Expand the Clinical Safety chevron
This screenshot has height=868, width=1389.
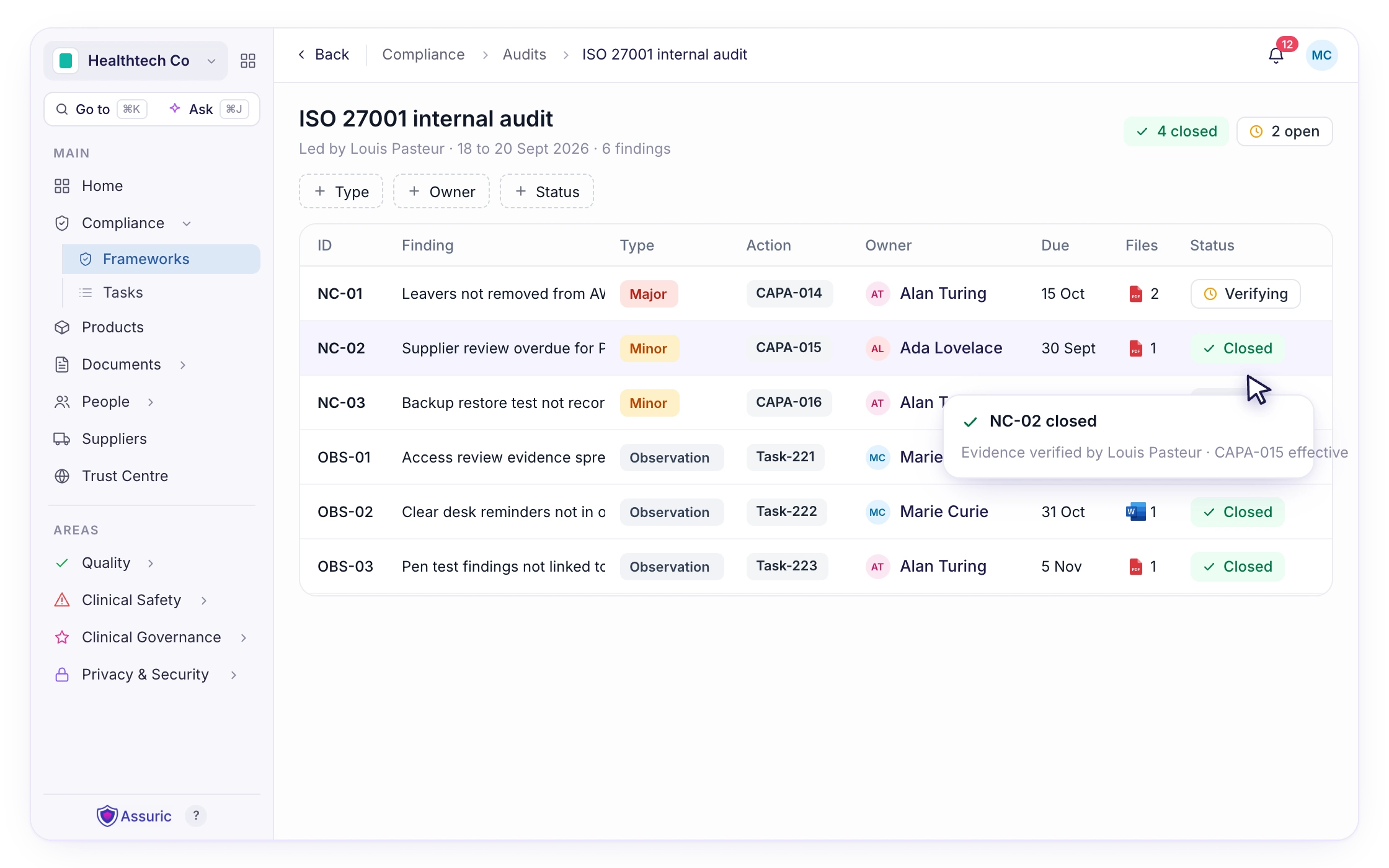point(204,601)
